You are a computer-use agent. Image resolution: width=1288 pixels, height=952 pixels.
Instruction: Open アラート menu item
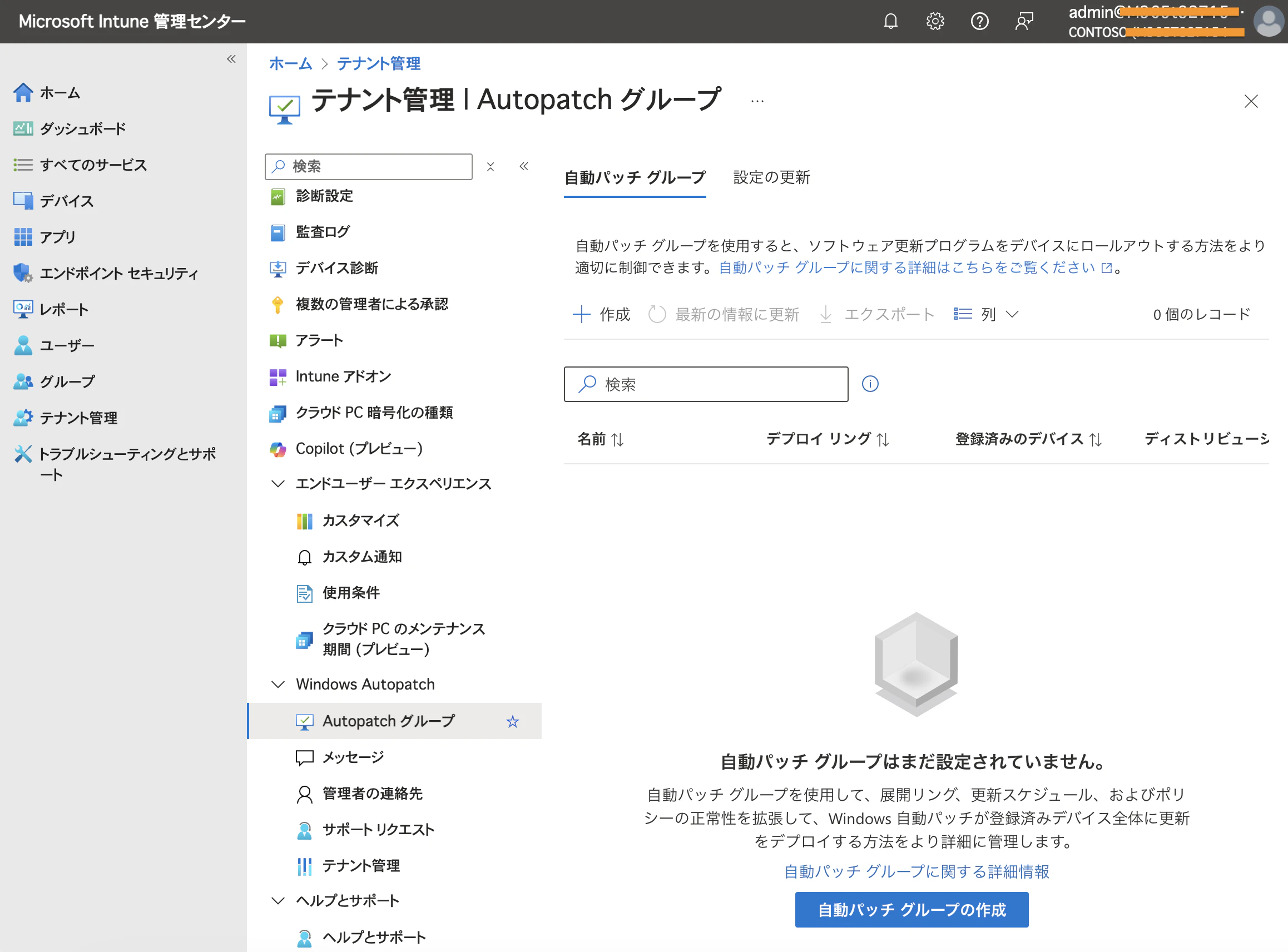(306, 340)
